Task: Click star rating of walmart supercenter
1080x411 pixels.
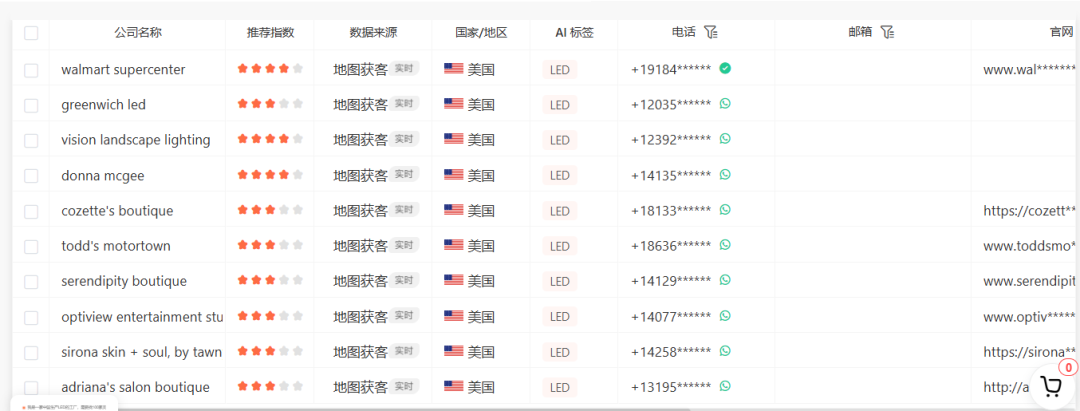Action: pos(270,68)
